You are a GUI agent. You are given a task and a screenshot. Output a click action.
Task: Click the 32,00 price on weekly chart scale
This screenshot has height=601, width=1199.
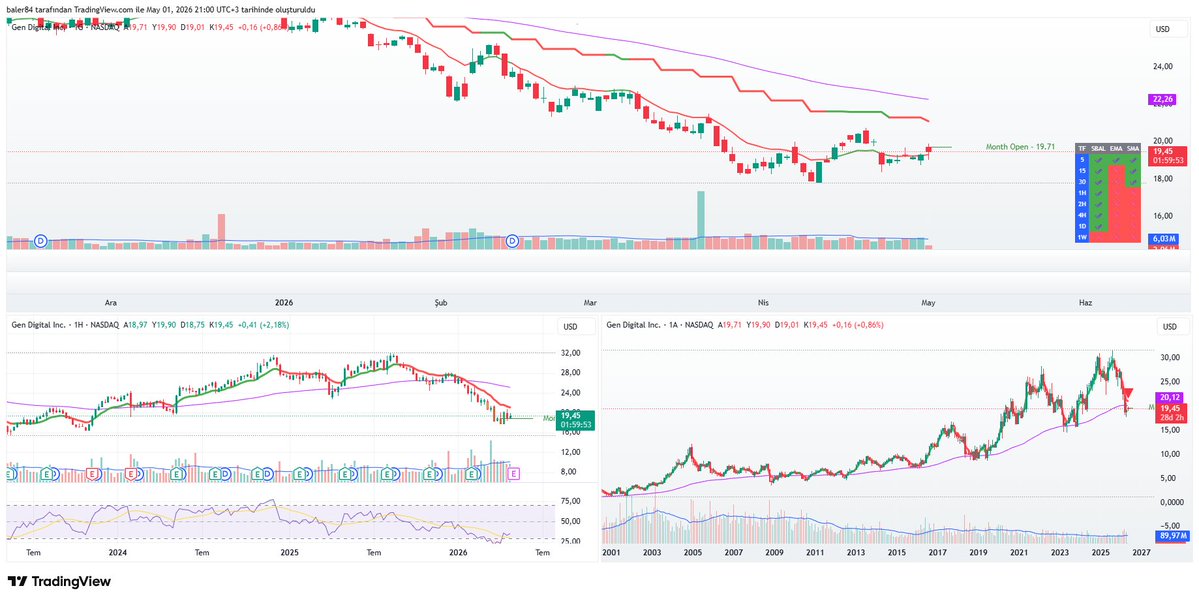570,353
